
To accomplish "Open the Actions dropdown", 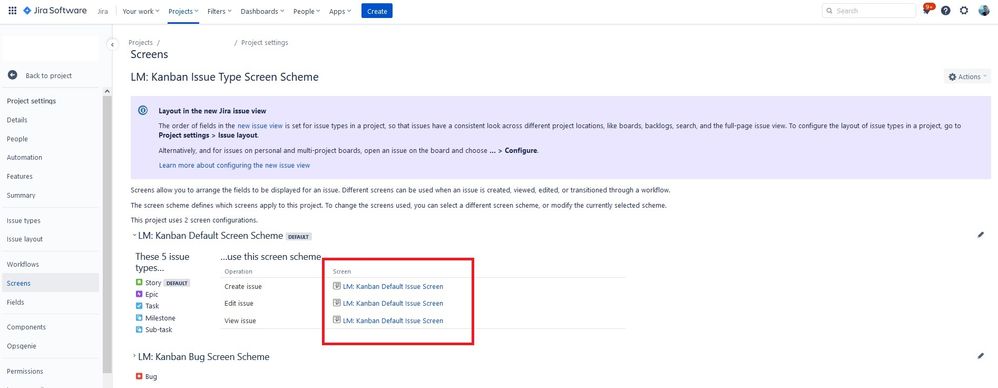I will (967, 76).
